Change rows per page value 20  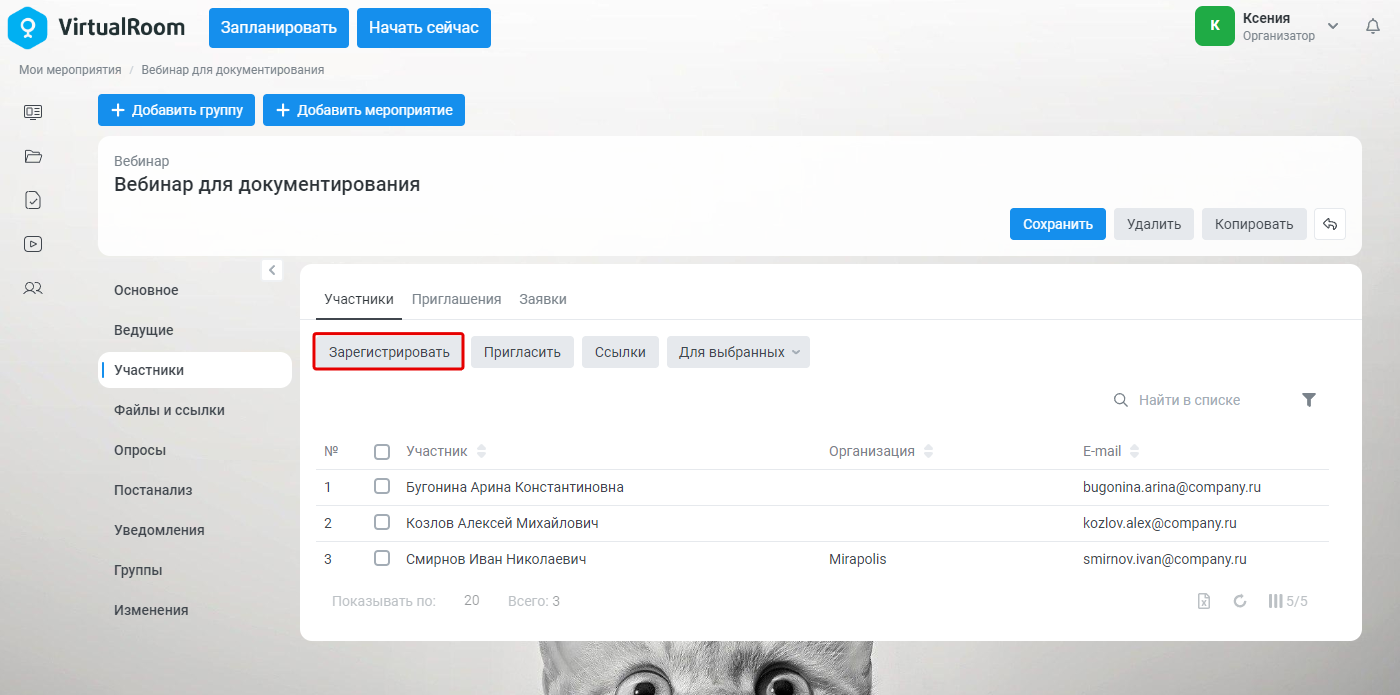(472, 601)
